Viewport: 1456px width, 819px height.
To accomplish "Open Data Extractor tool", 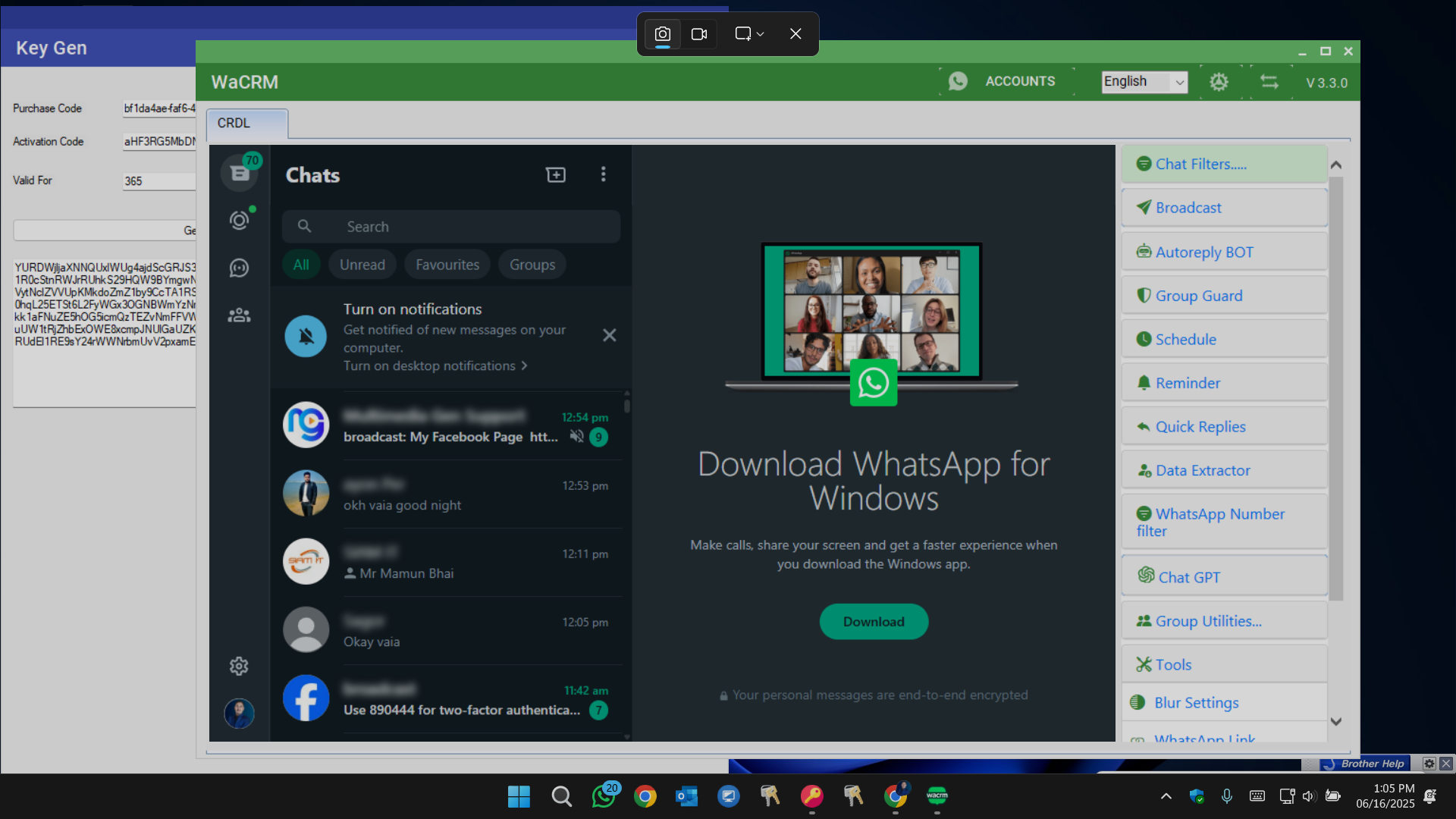I will [x=1224, y=470].
